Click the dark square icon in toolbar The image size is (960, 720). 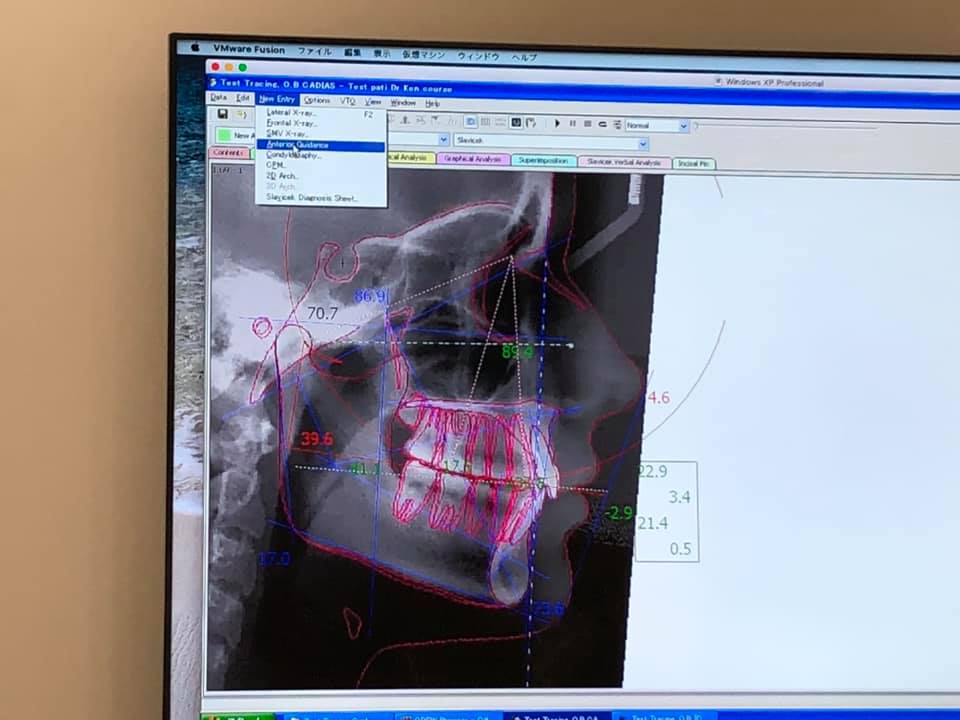pos(516,122)
